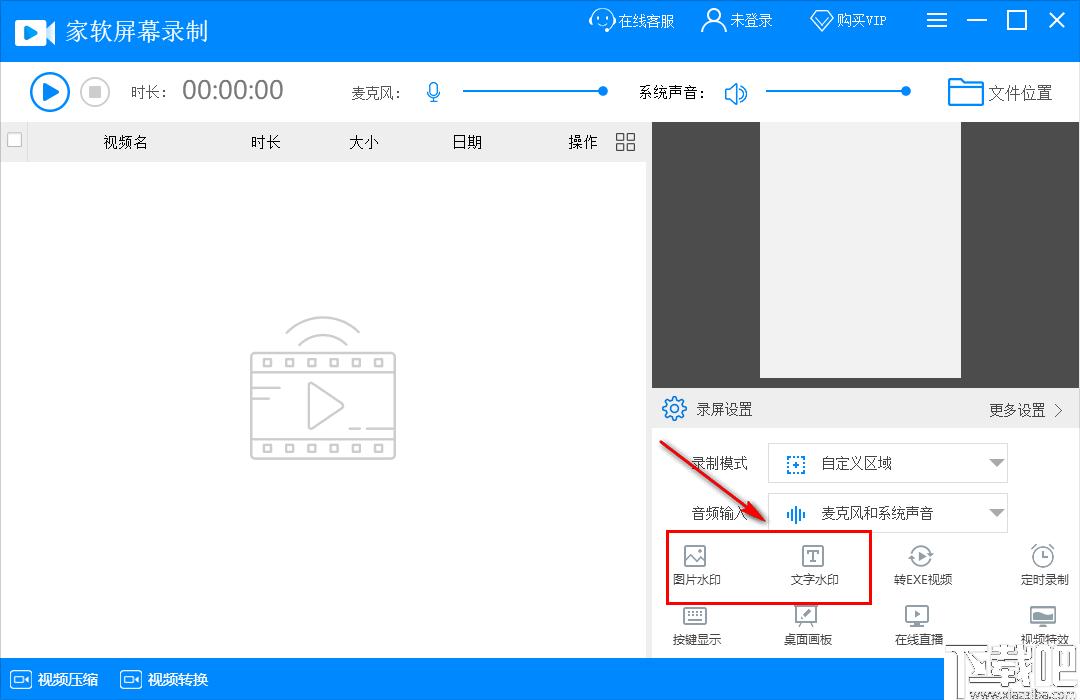
Task: Open the 图片水印 image watermark tool
Action: (696, 565)
